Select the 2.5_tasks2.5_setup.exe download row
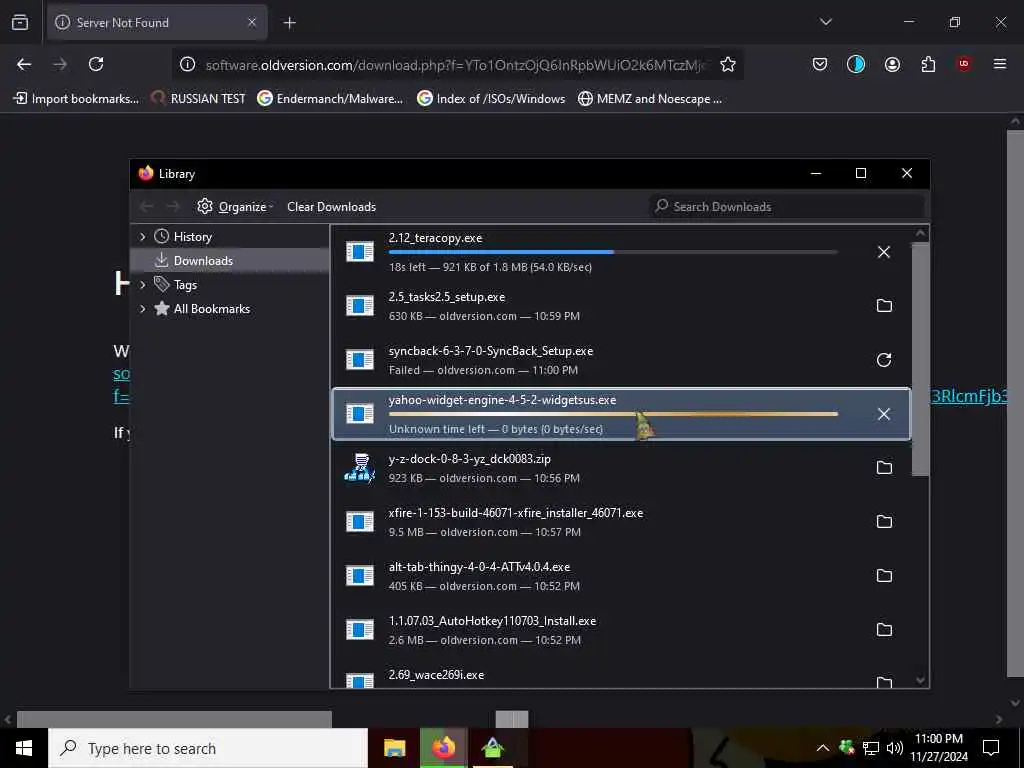Screen dimensions: 1024x768 [621, 306]
